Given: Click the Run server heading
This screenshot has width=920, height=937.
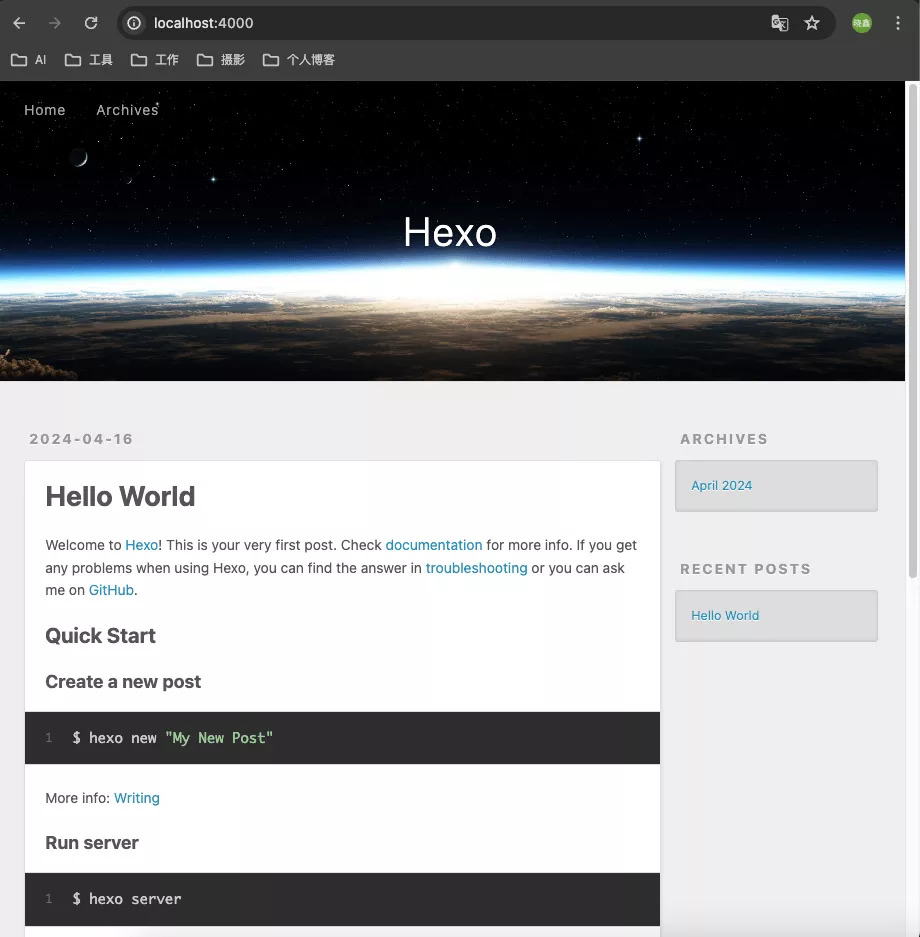Looking at the screenshot, I should [92, 843].
